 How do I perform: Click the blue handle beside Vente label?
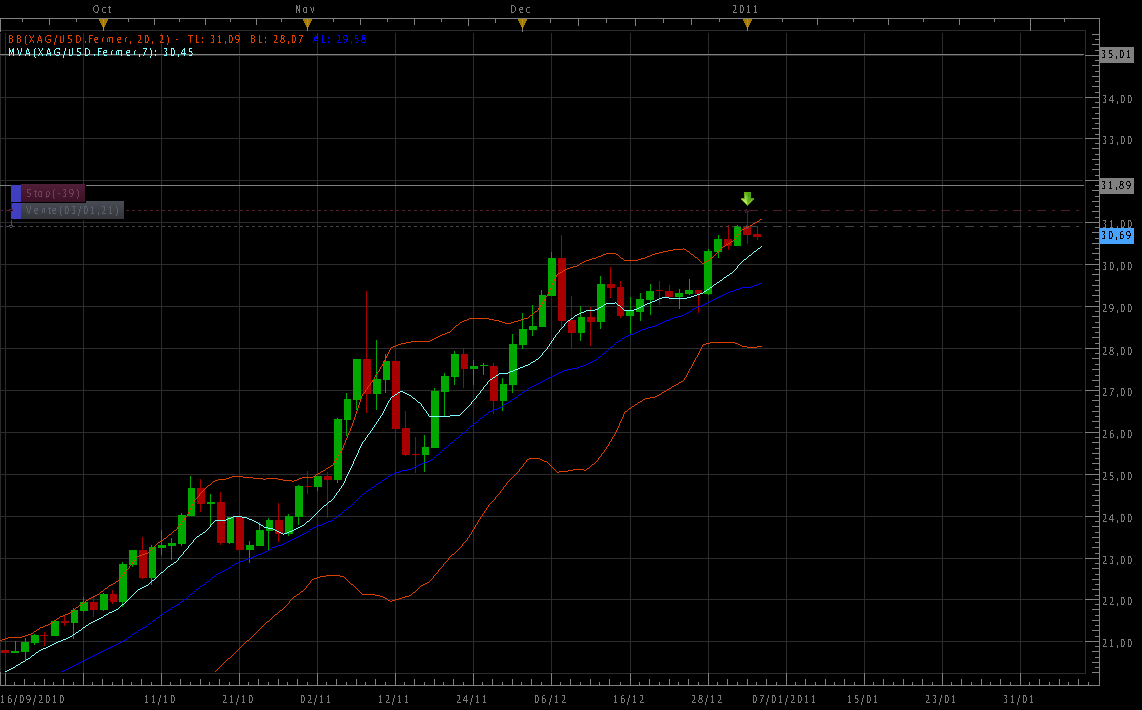click(16, 210)
